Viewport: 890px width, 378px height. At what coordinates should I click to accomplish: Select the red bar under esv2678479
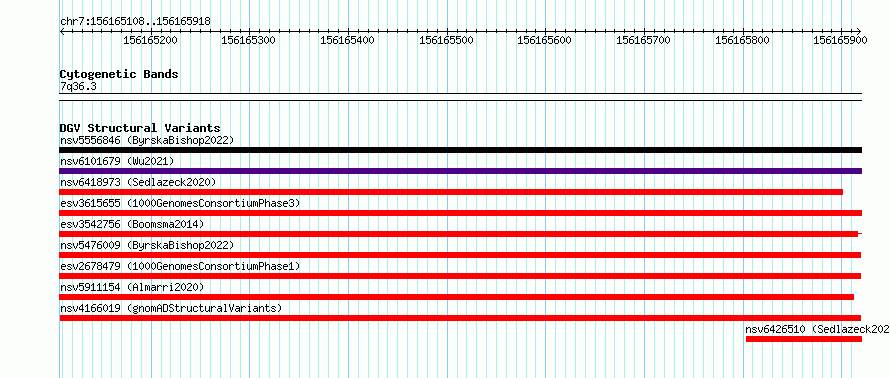(x=460, y=276)
